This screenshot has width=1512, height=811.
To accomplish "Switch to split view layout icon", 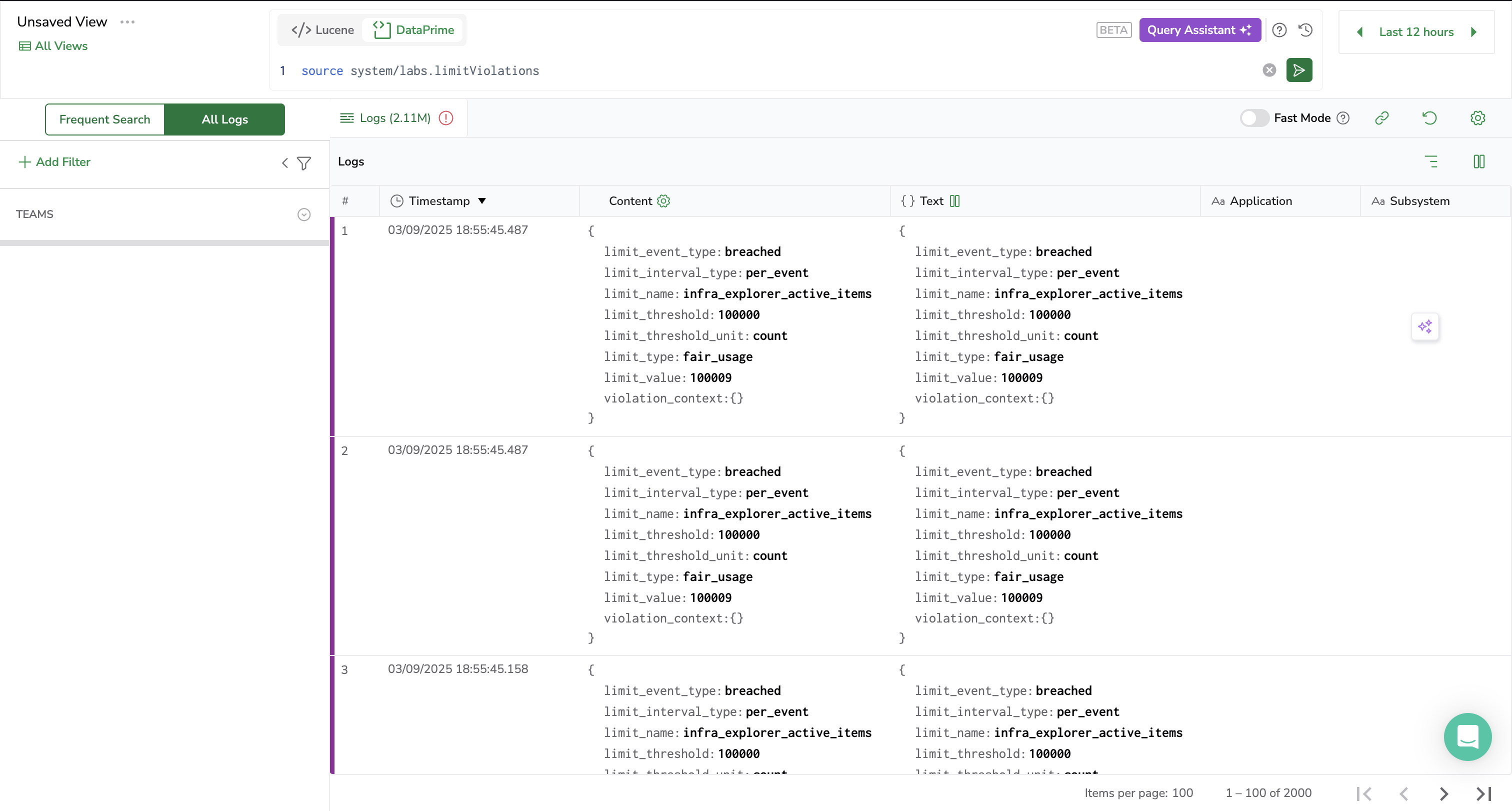I will (1479, 161).
